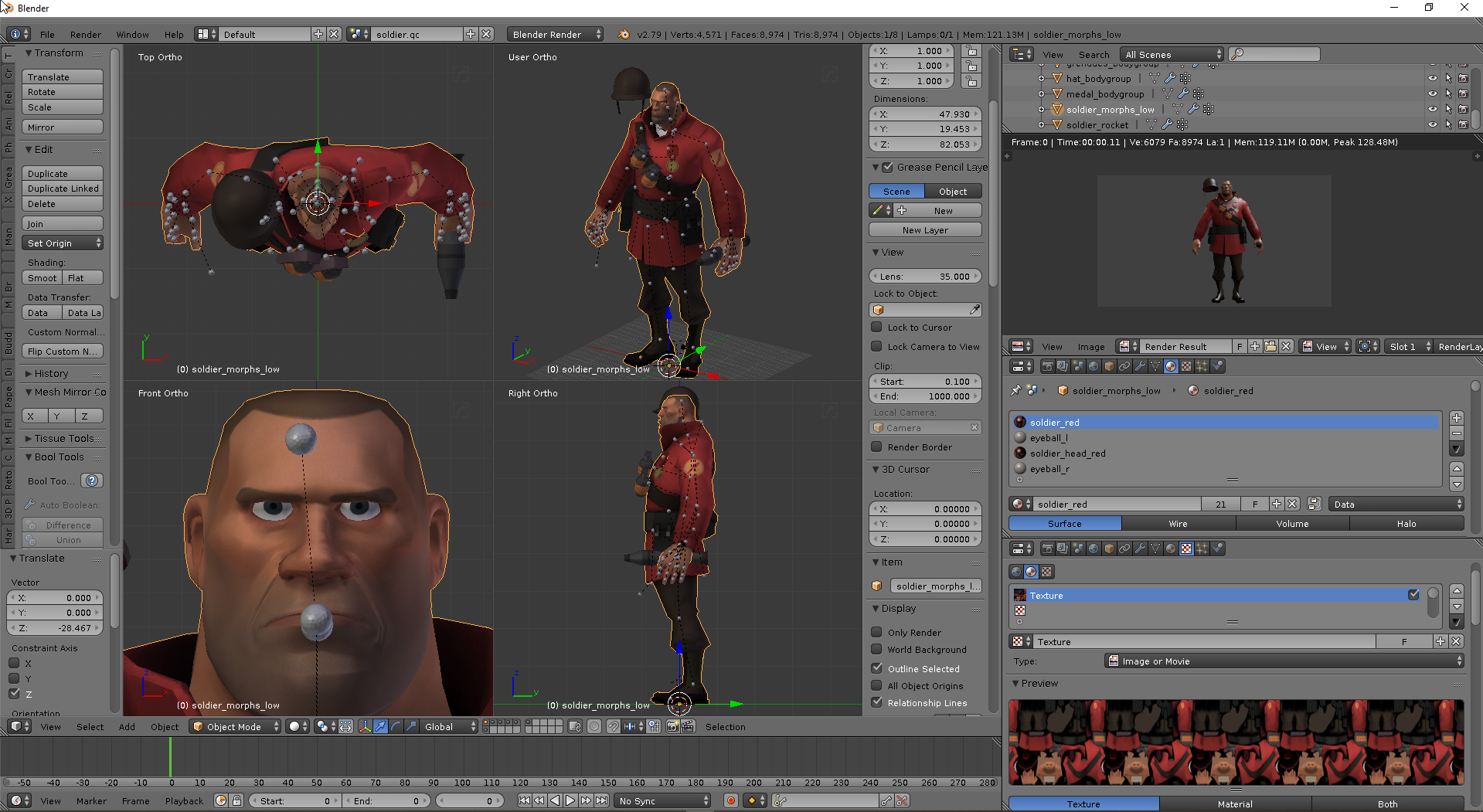Screen dimensions: 1483x812
Task: Open the All Scenes outliner filter dropdown
Action: 1172,54
